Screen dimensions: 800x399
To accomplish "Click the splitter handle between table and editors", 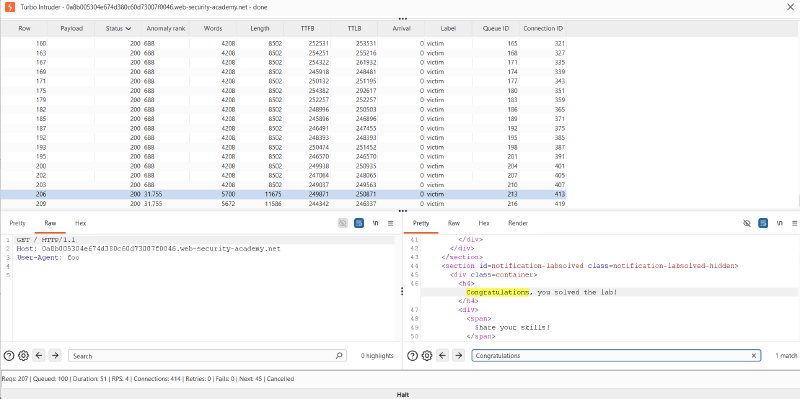I will pos(403,211).
